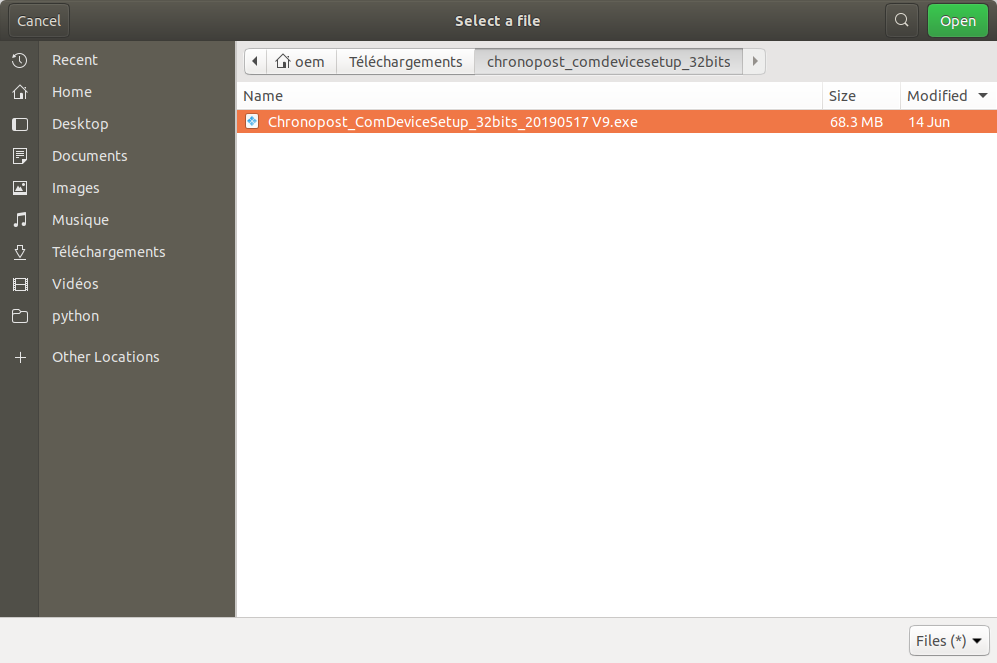
Task: Click the search magnifier icon
Action: coord(902,21)
